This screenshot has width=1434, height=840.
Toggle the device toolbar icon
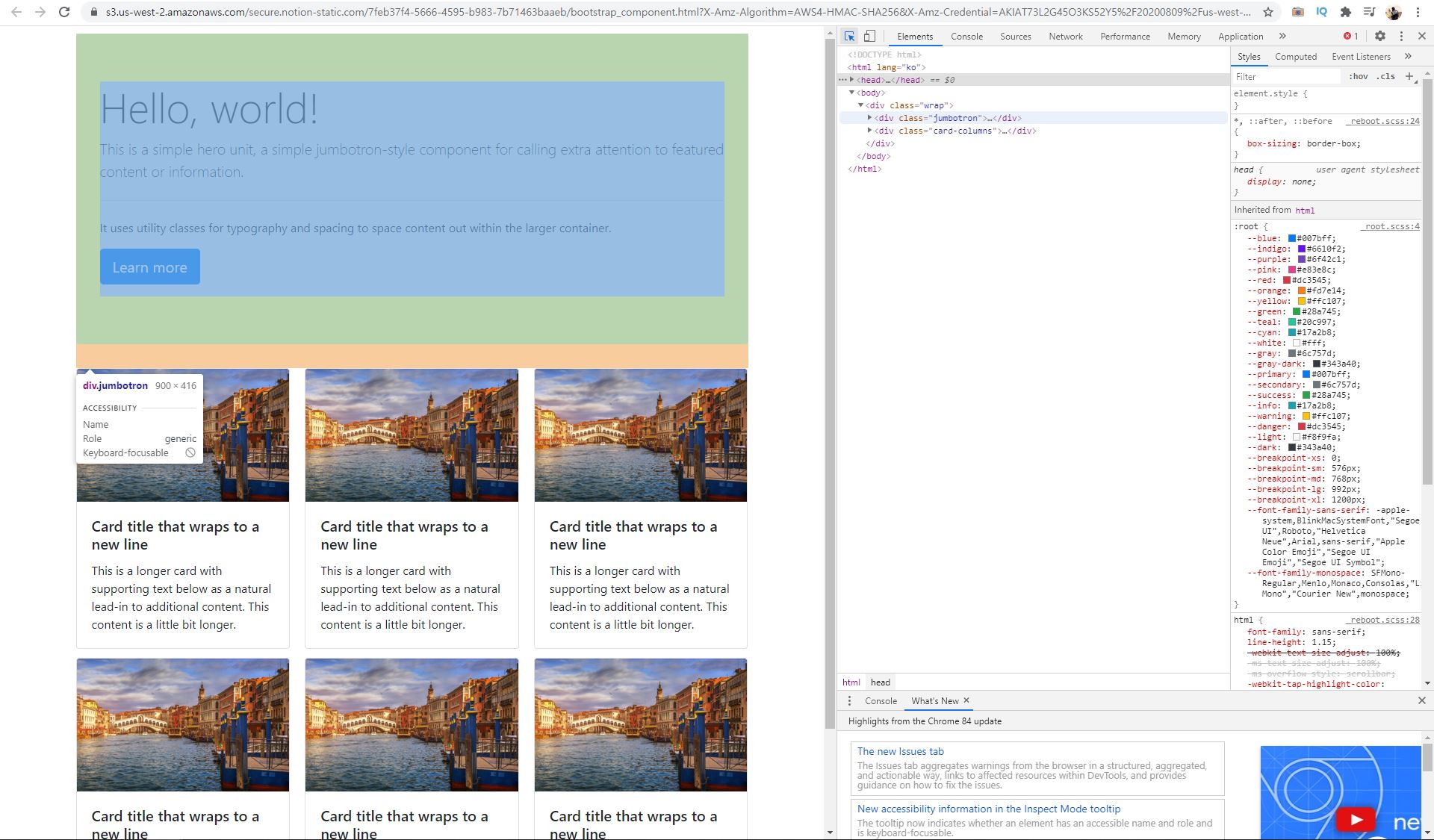click(869, 36)
